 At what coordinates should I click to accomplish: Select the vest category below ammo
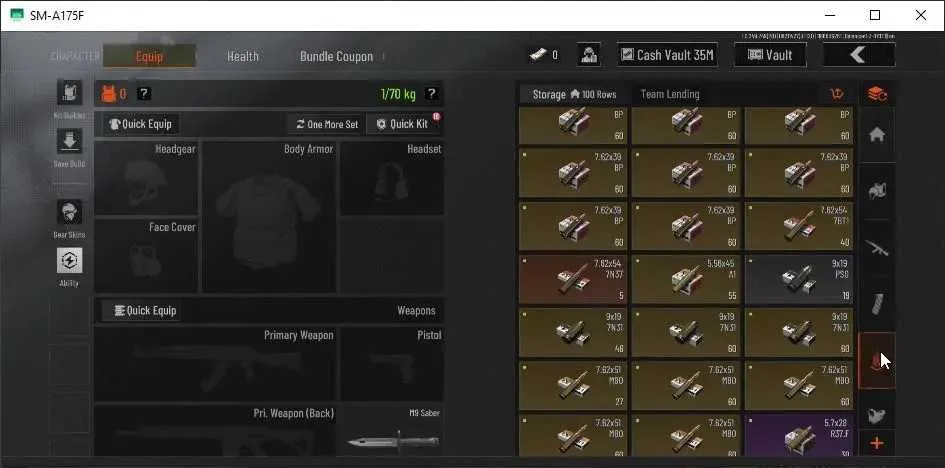click(x=877, y=414)
